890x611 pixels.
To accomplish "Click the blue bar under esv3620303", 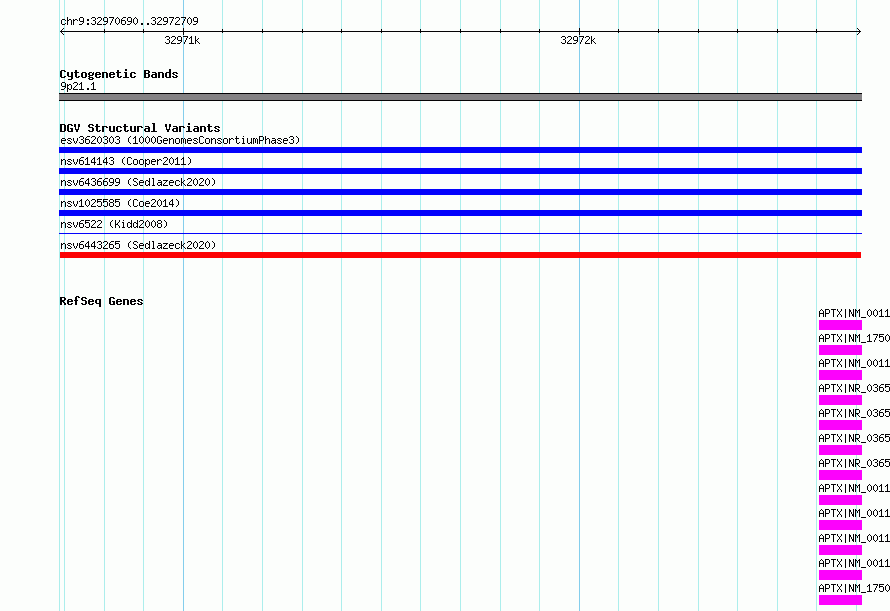I will 460,150.
